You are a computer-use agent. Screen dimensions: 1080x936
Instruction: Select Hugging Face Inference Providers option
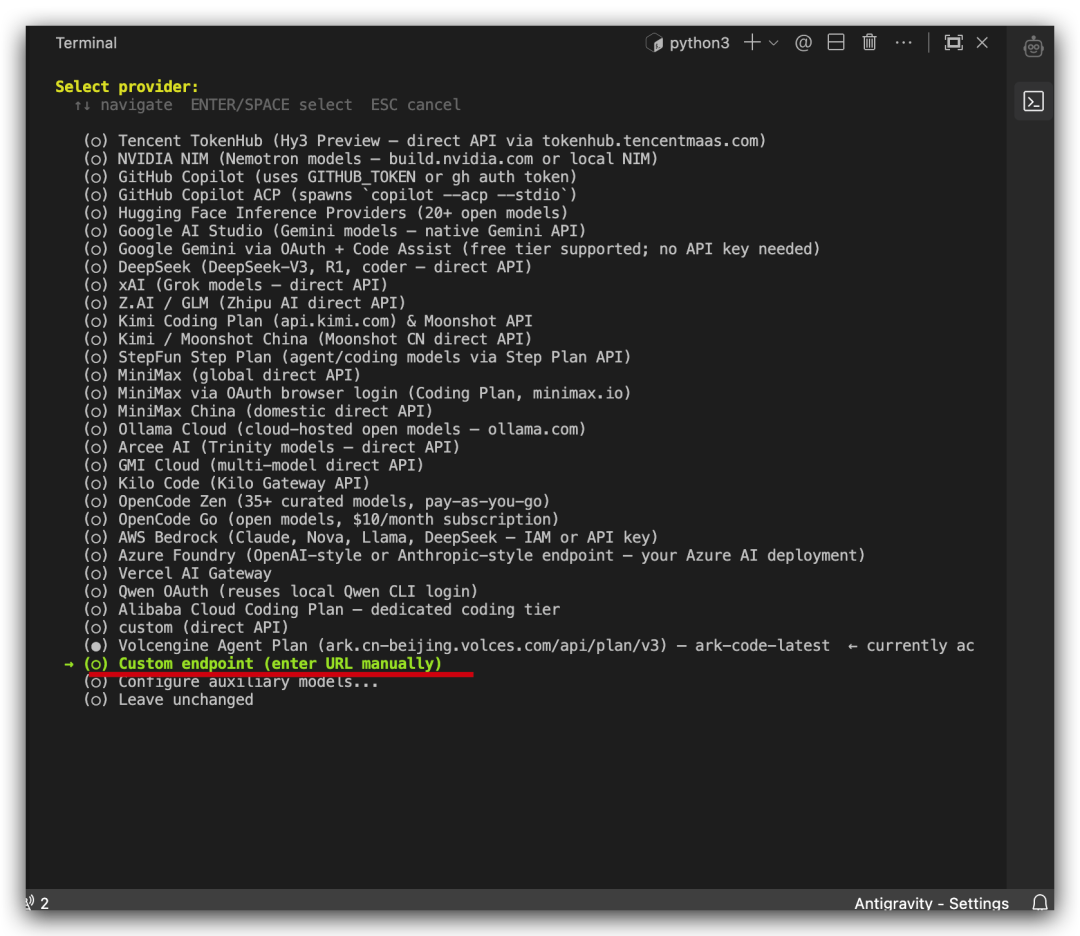click(326, 213)
